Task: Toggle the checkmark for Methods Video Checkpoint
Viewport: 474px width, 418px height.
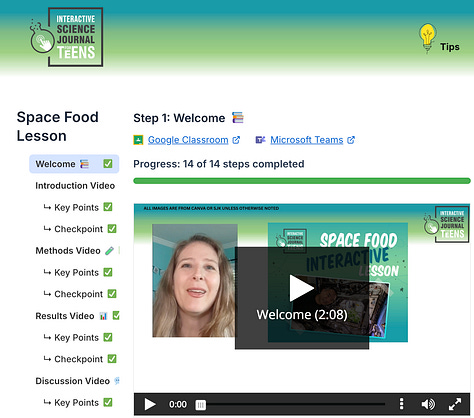Action: pyautogui.click(x=112, y=294)
